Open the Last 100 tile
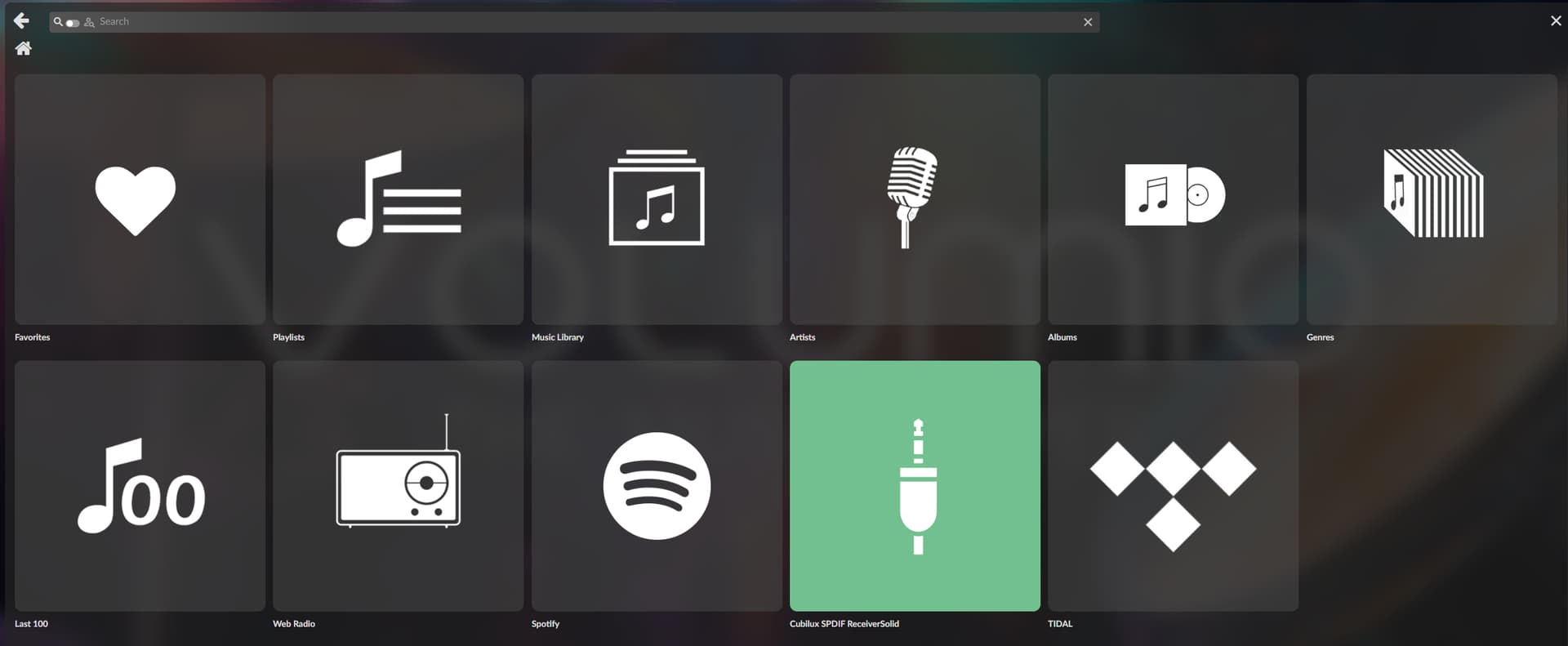Screen dimensions: 1568x646 [140, 486]
